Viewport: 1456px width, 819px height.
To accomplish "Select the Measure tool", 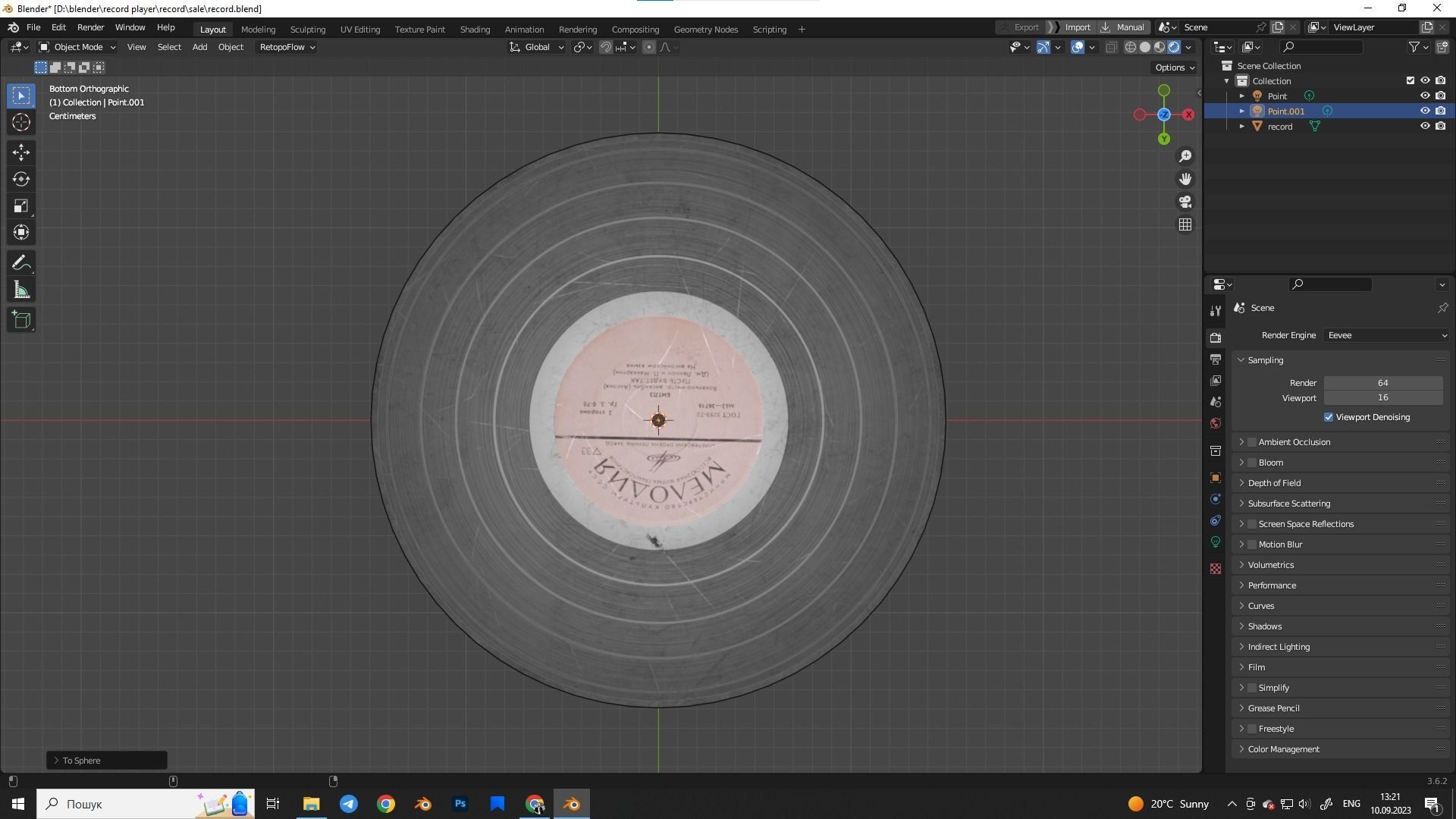I will [21, 290].
